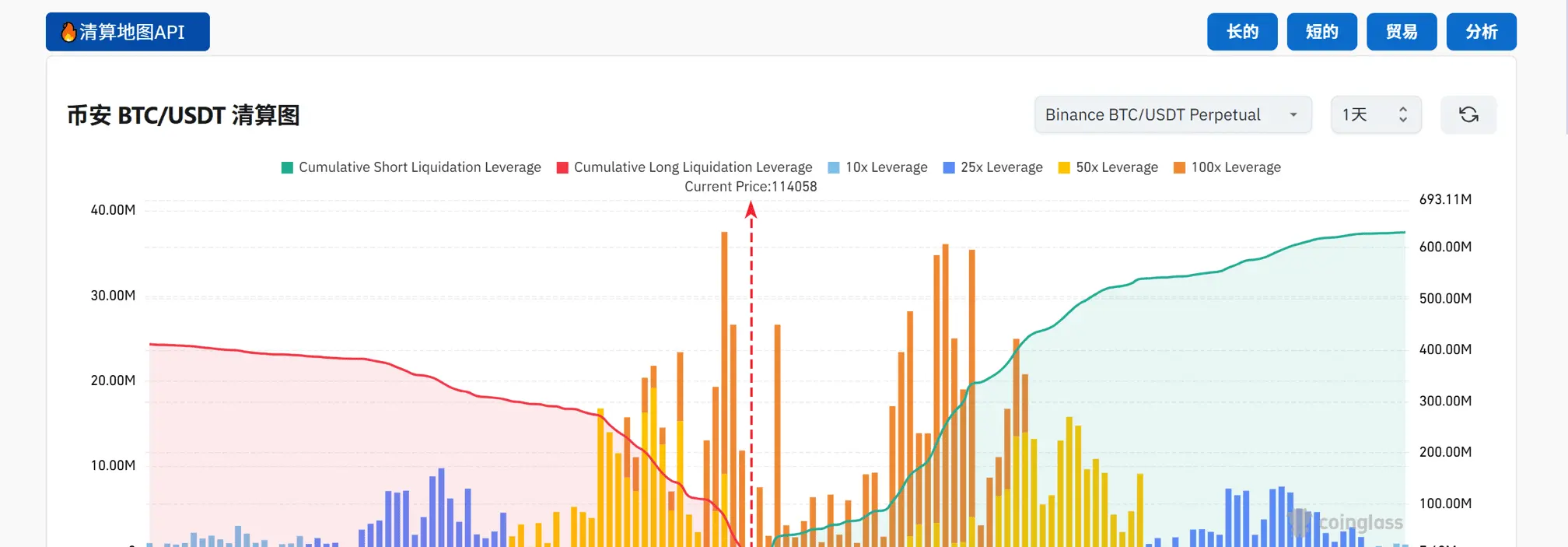
Task: Click the orange 100x Leverage legend swatch
Action: click(x=1179, y=167)
